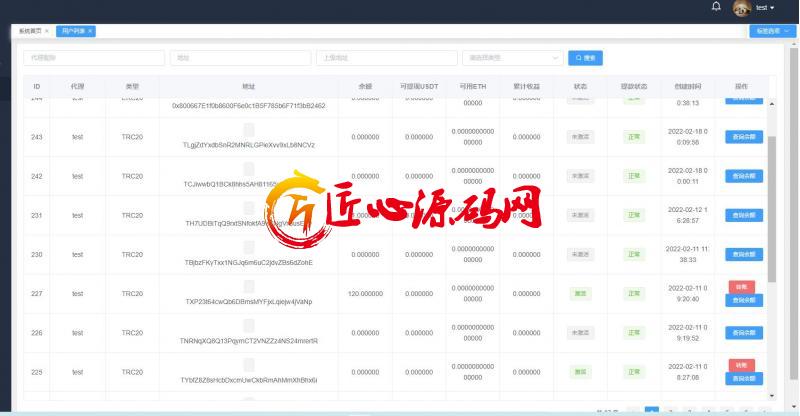Click the highlighted current page number in pagination
This screenshot has width=800, height=416.
point(652,410)
